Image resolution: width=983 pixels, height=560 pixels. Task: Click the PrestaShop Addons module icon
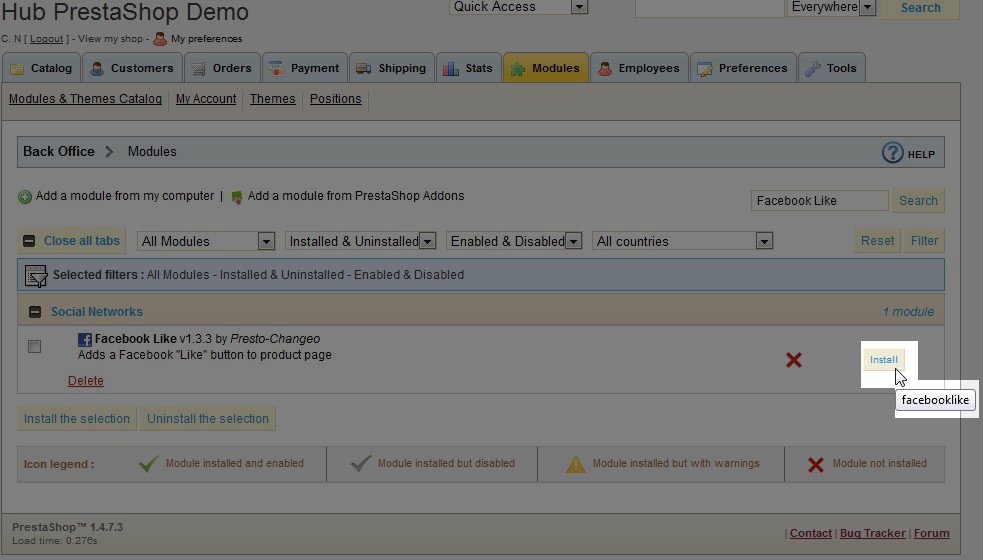click(x=237, y=197)
